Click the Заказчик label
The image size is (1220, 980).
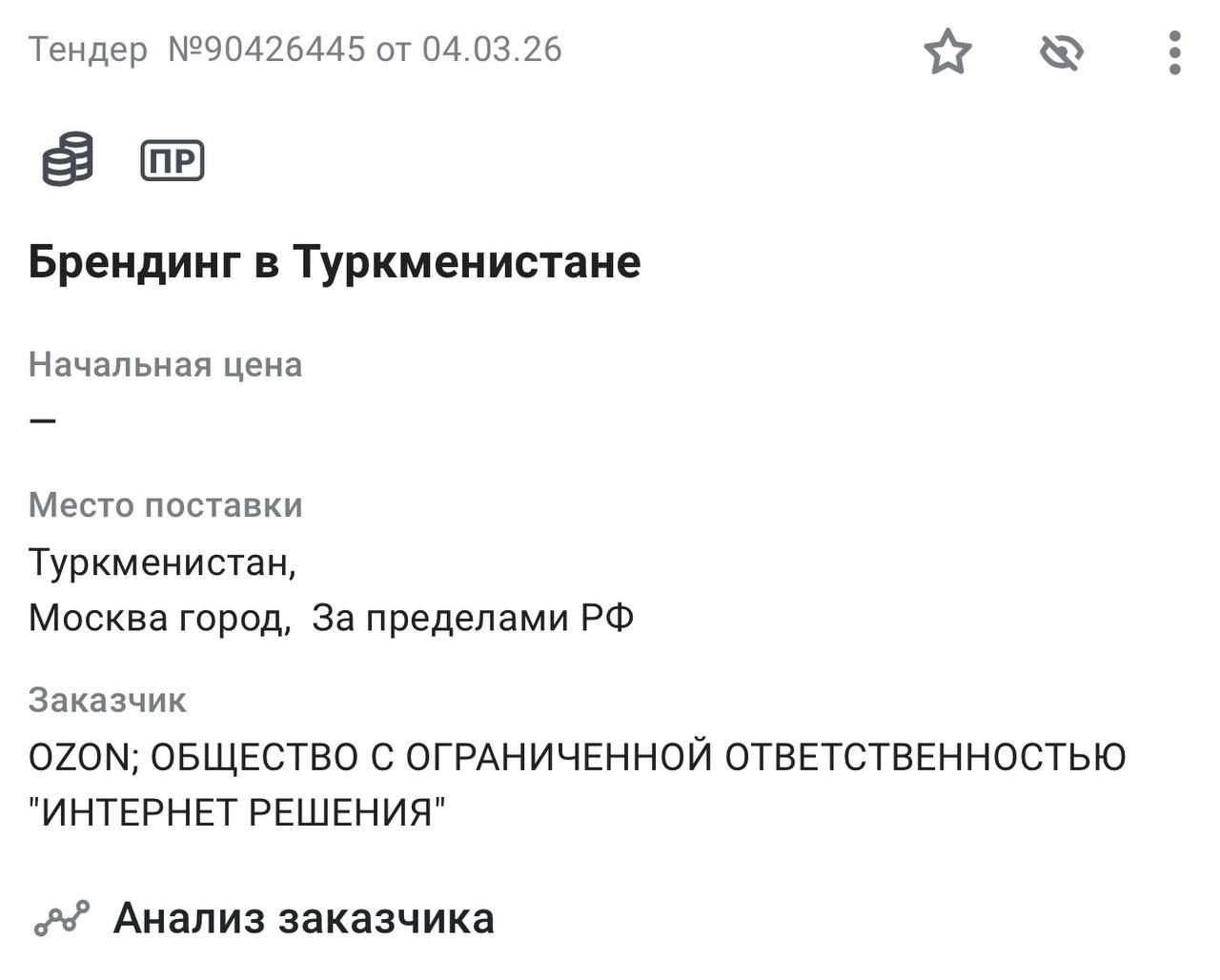coord(107,700)
